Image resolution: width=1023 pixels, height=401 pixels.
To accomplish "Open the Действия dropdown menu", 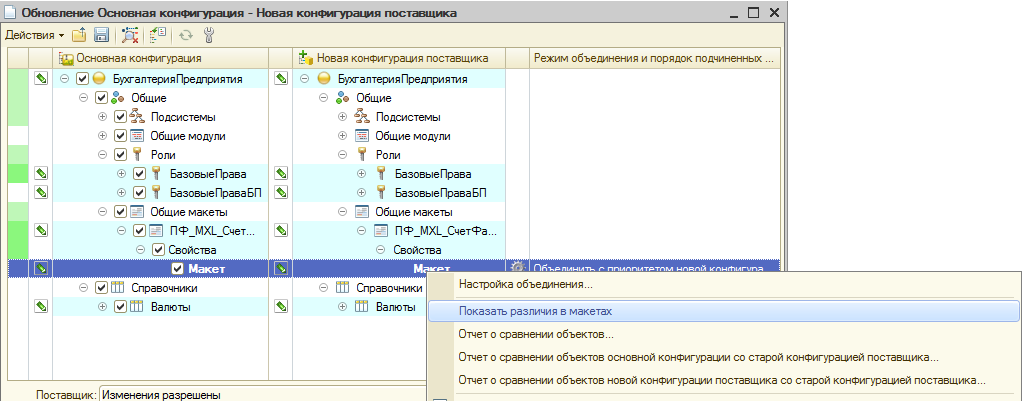I will 35,35.
